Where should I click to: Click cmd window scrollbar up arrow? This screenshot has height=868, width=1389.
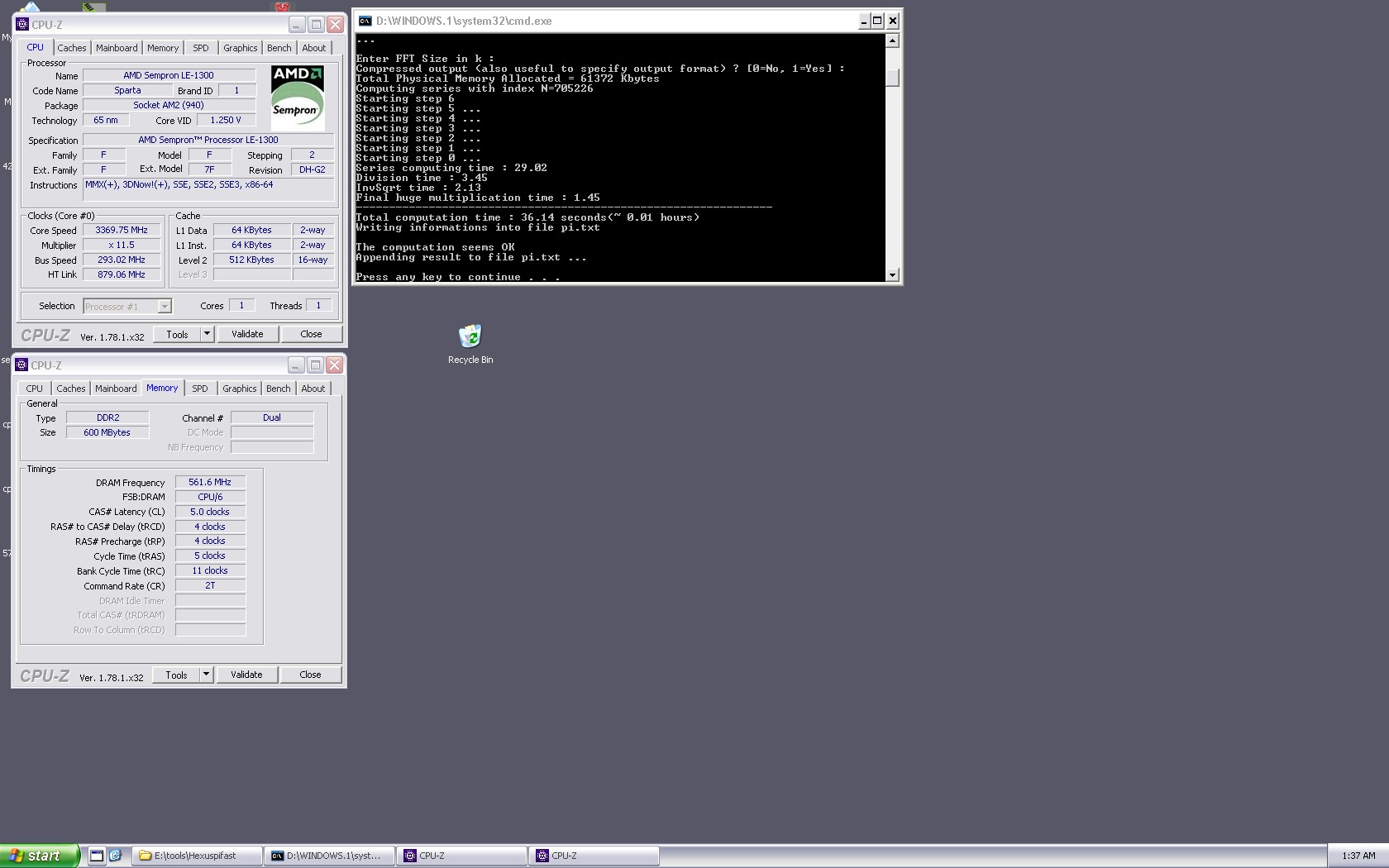coord(892,41)
